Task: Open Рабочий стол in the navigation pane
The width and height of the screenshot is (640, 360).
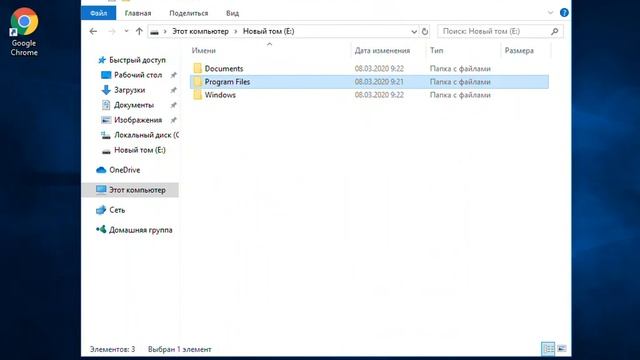Action: (x=138, y=75)
